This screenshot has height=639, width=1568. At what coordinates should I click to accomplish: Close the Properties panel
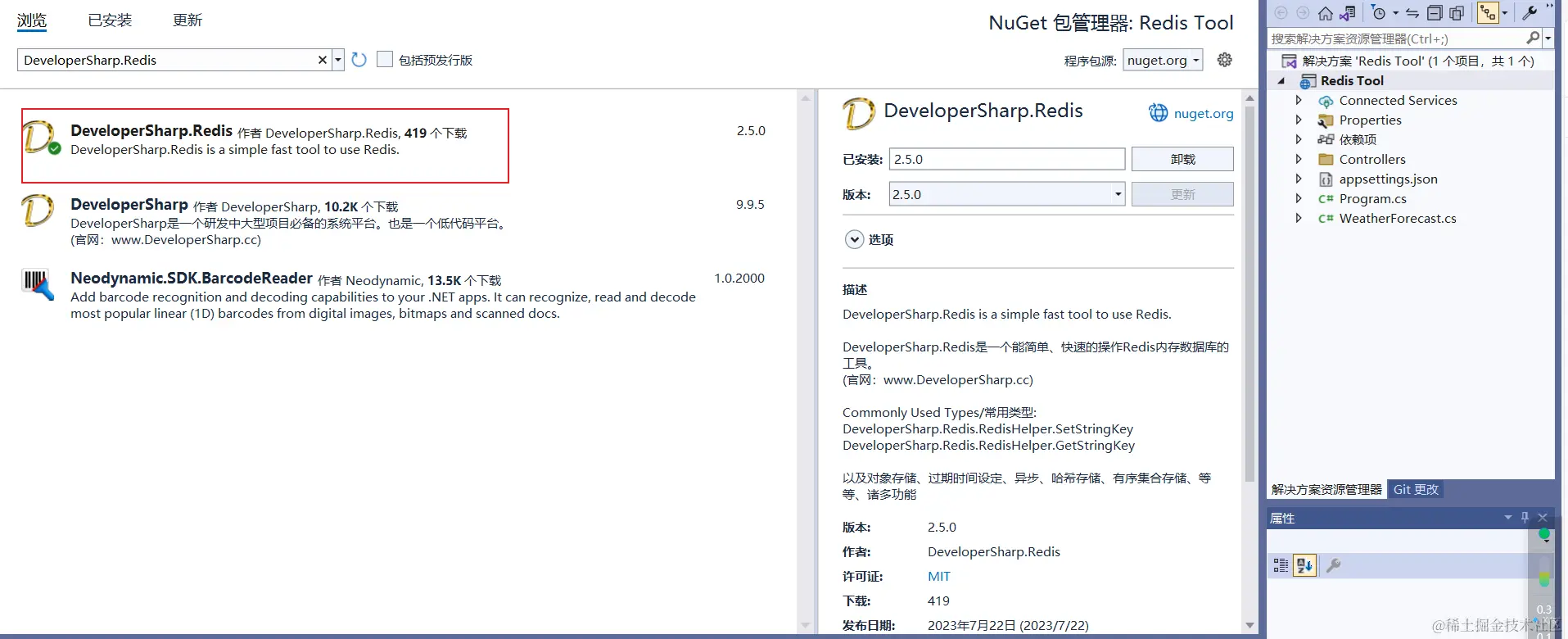[1543, 517]
